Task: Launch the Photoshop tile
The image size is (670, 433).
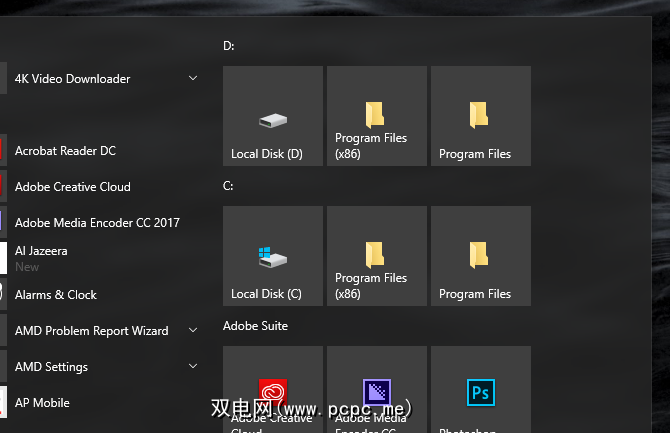Action: tap(481, 390)
